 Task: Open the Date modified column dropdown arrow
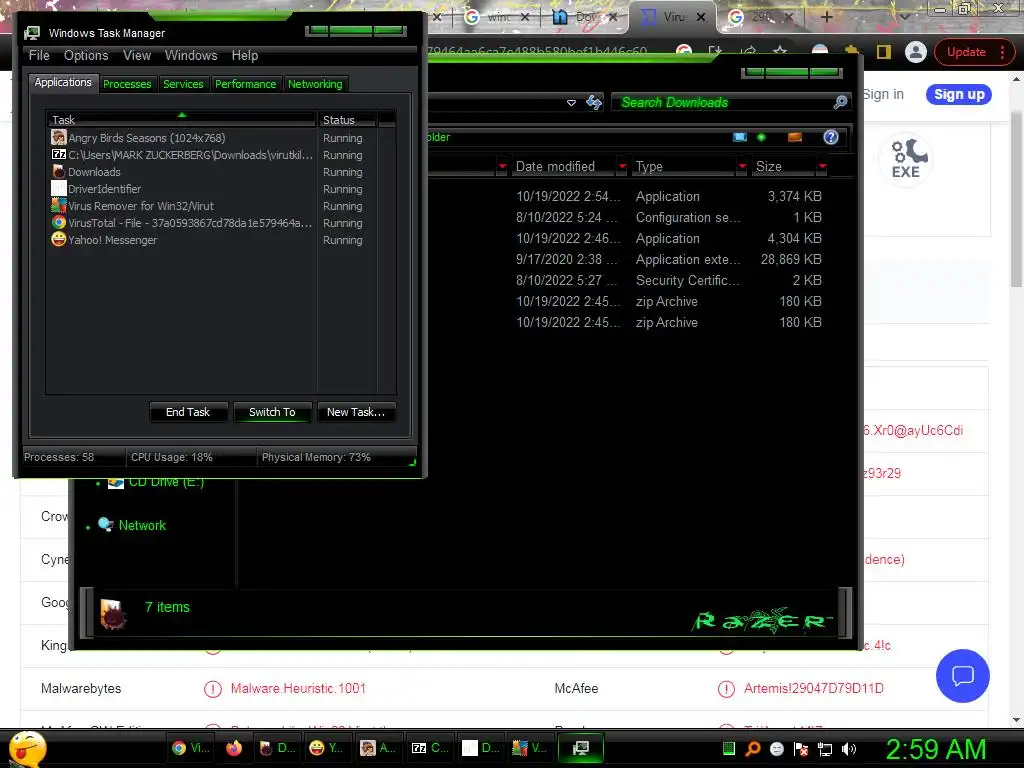tap(622, 167)
